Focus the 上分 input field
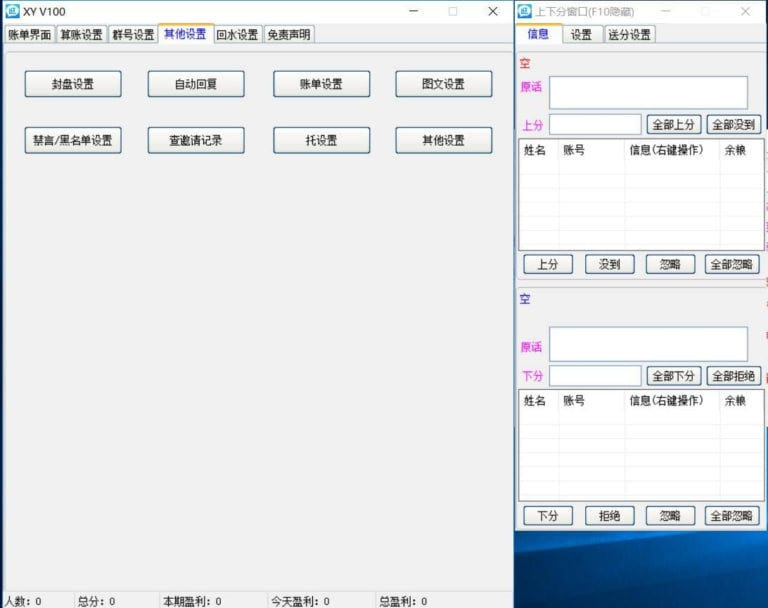The image size is (768, 608). [x=595, y=124]
